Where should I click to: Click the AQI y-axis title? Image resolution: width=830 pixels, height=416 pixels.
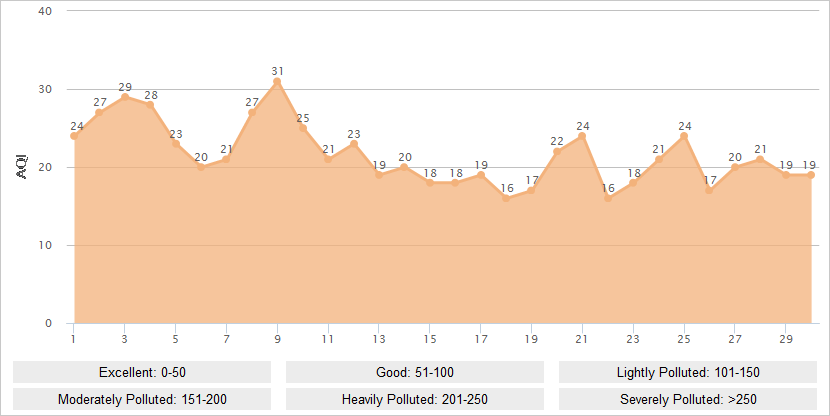(x=22, y=167)
